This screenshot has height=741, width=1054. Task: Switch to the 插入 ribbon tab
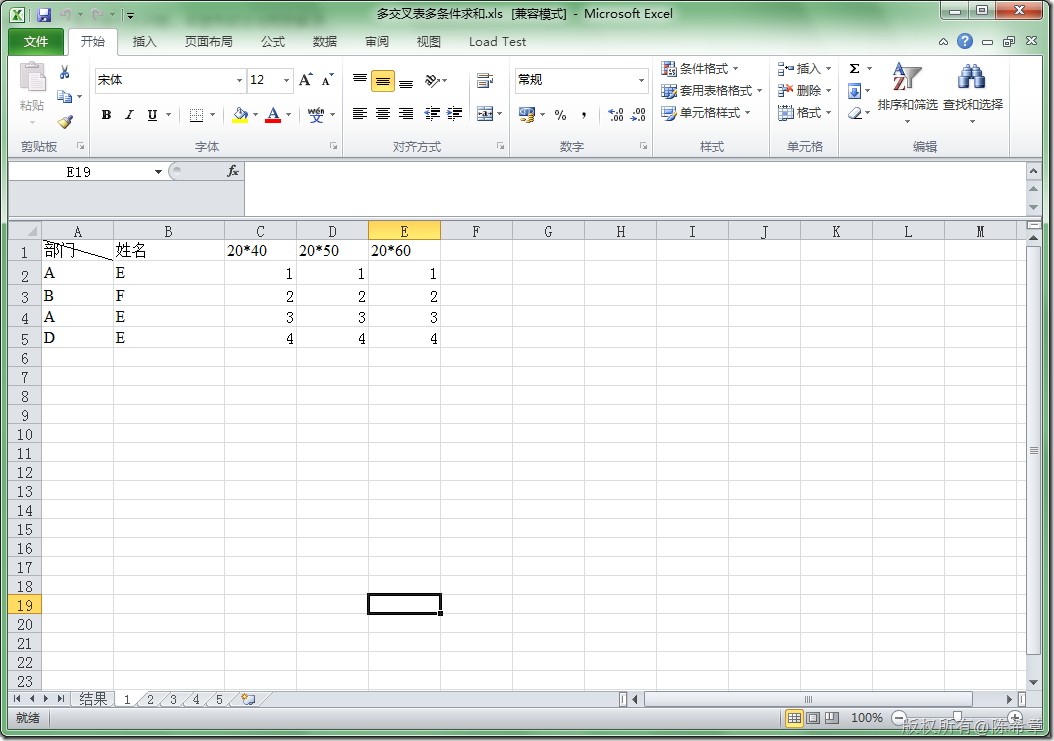coord(145,42)
